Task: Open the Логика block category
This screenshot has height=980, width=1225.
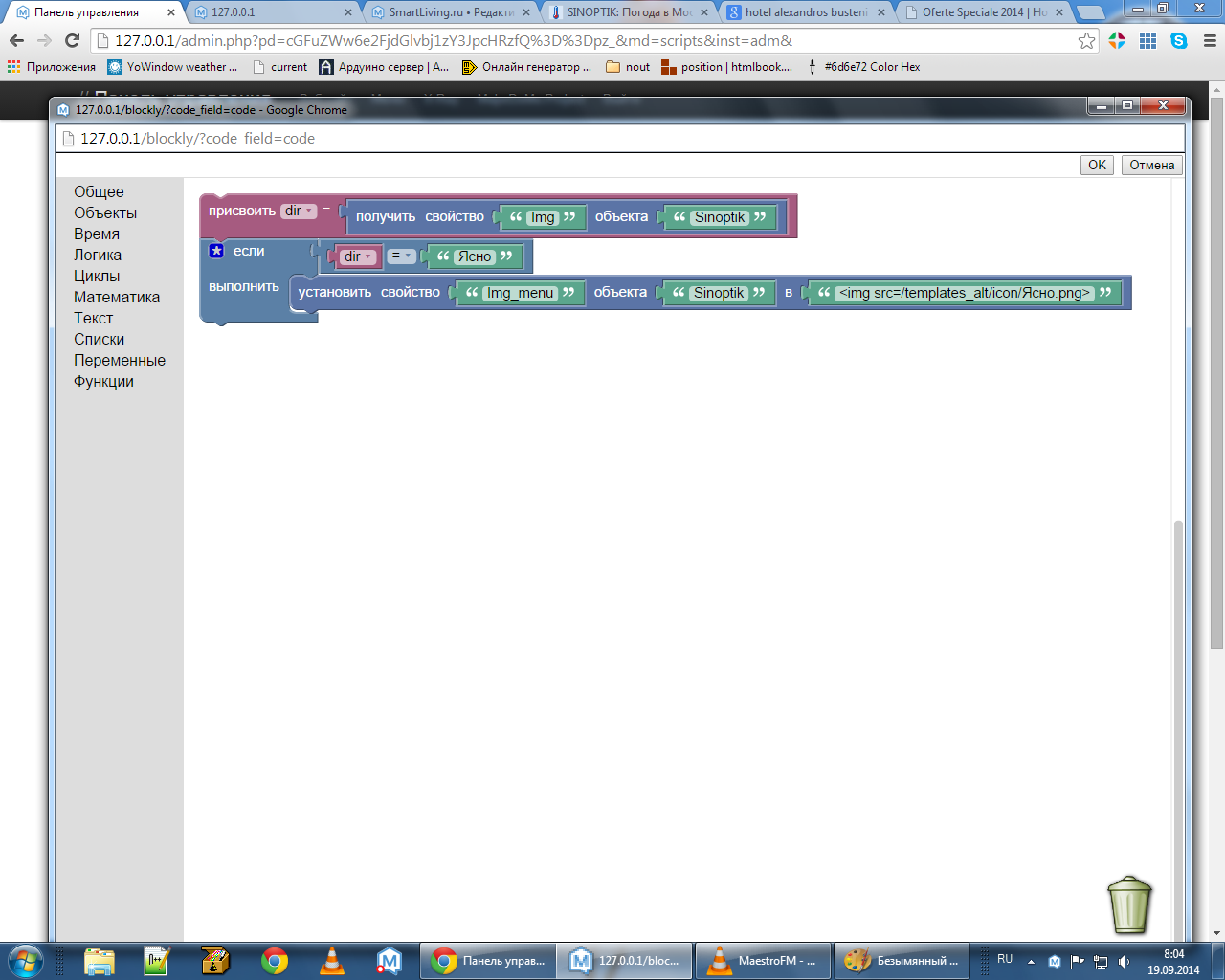Action: pos(98,256)
